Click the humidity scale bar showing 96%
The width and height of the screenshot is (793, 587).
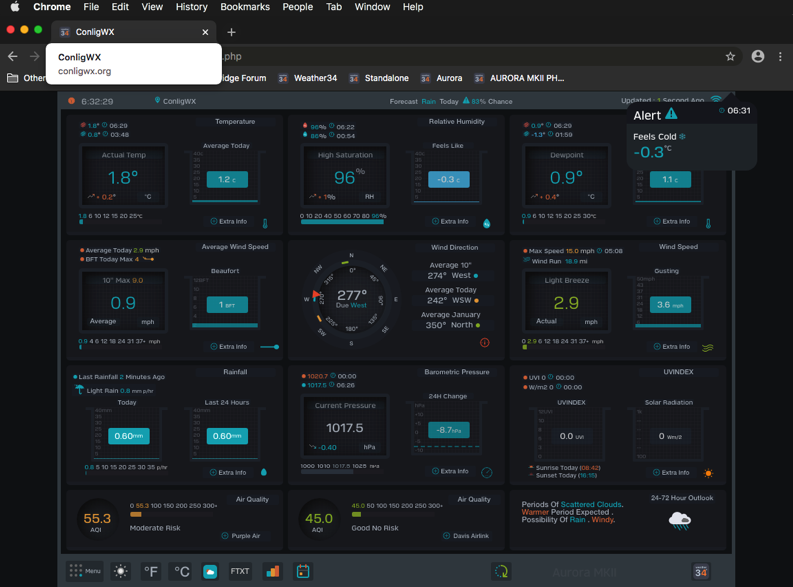pos(343,222)
